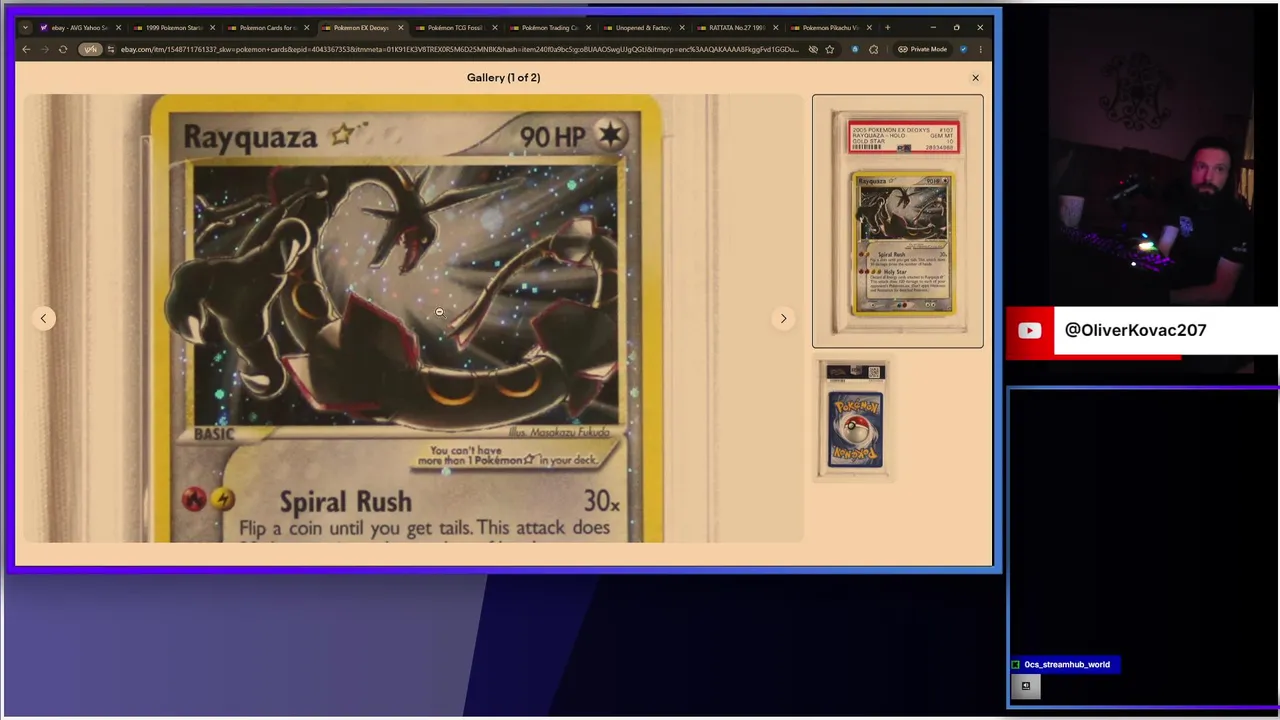Switch to the Unopened & Factory tab
Viewport: 1280px width, 720px height.
(642, 28)
